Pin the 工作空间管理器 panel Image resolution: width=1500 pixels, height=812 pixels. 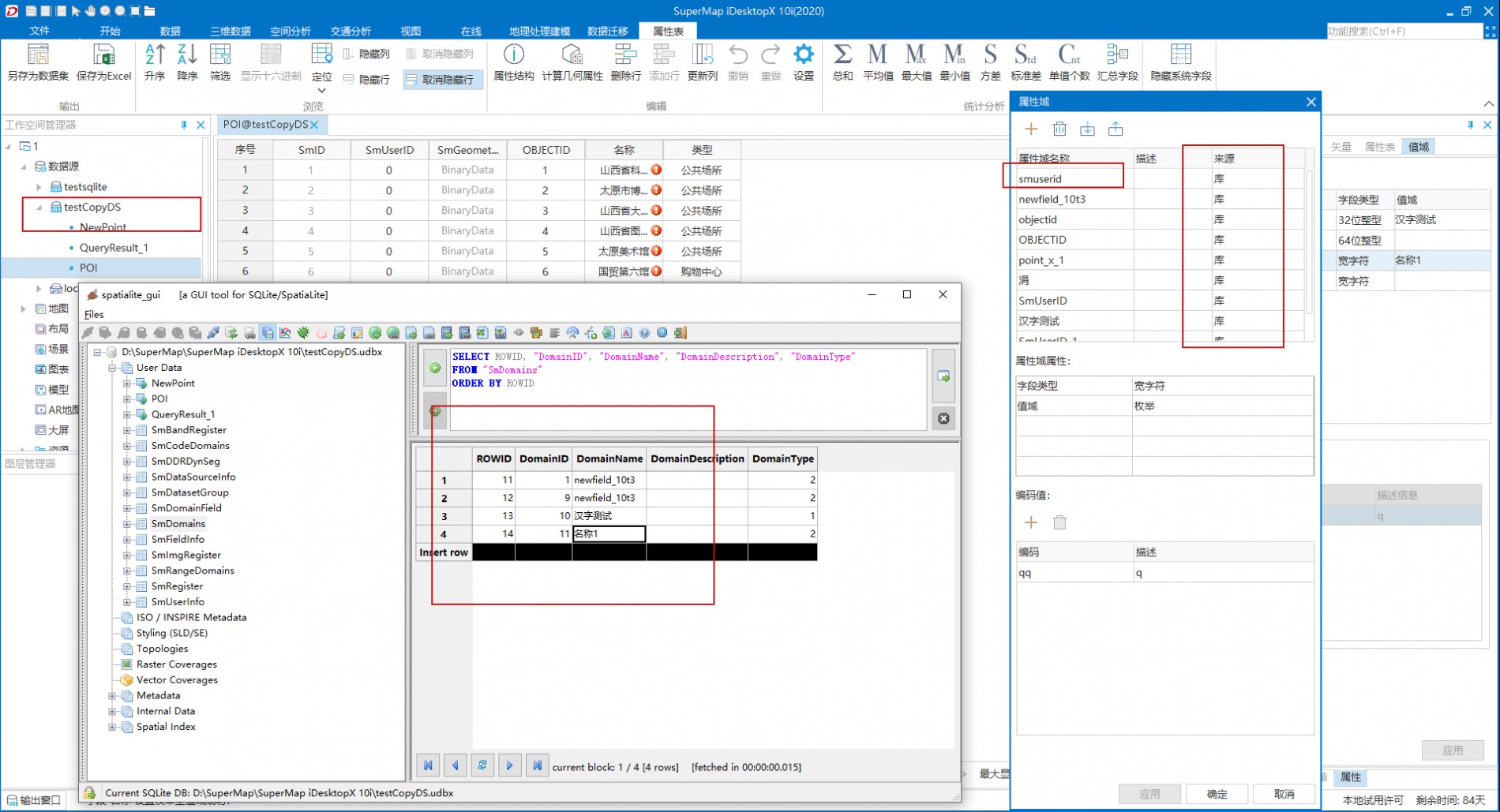(184, 125)
